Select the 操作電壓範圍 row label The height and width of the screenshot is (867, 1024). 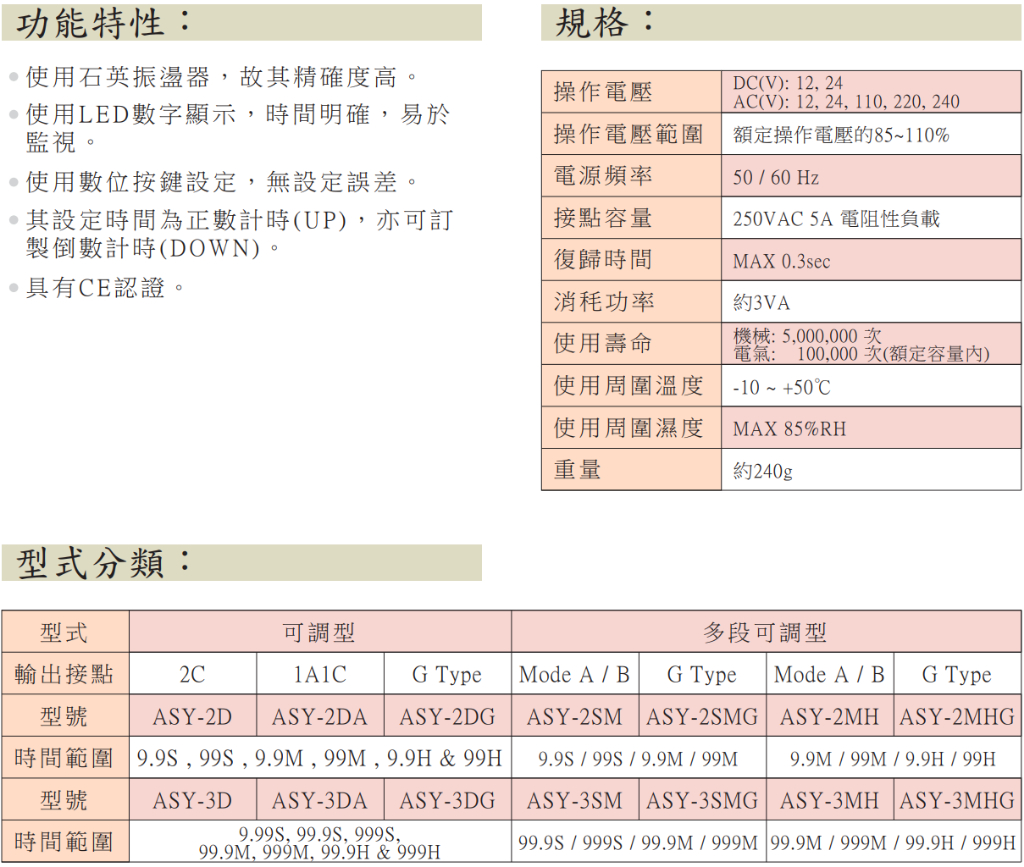pos(629,134)
